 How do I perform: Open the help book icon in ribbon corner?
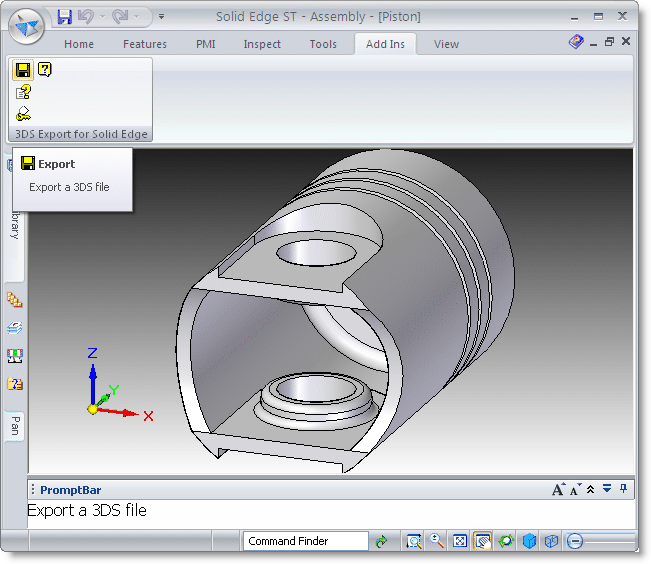coord(576,42)
